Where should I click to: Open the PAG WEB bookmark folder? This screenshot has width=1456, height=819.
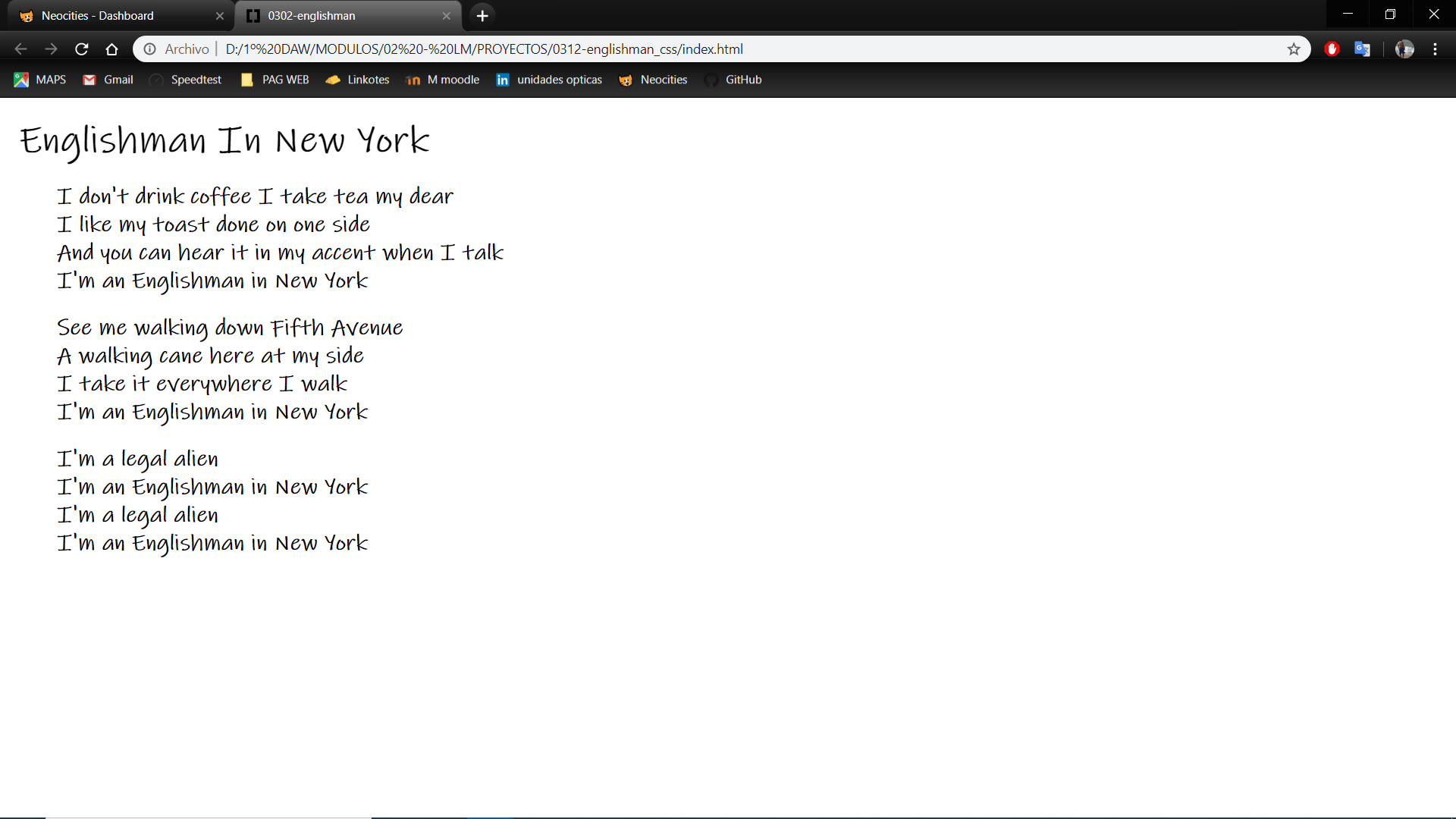(x=275, y=80)
